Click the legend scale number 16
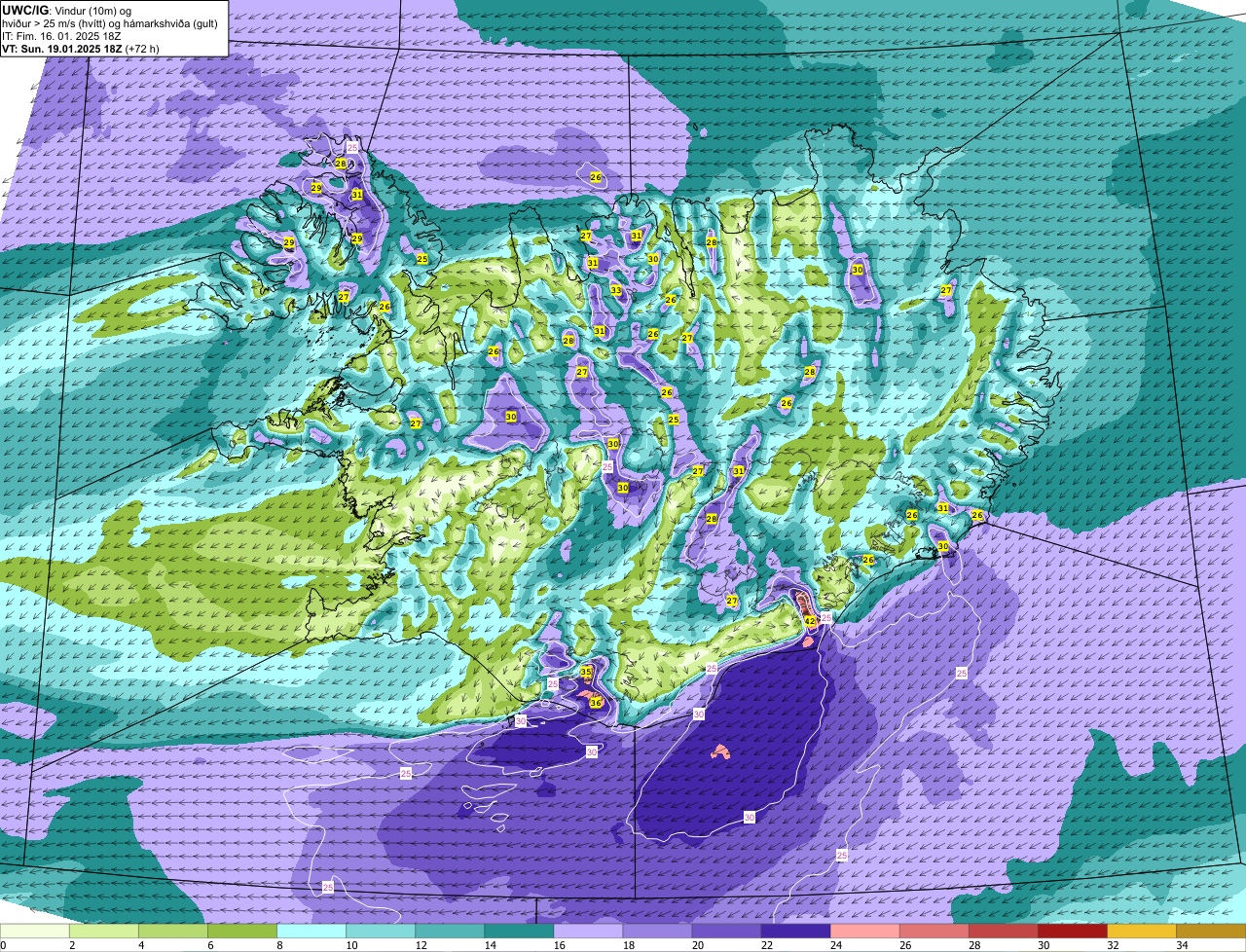1246x952 pixels. coord(560,945)
